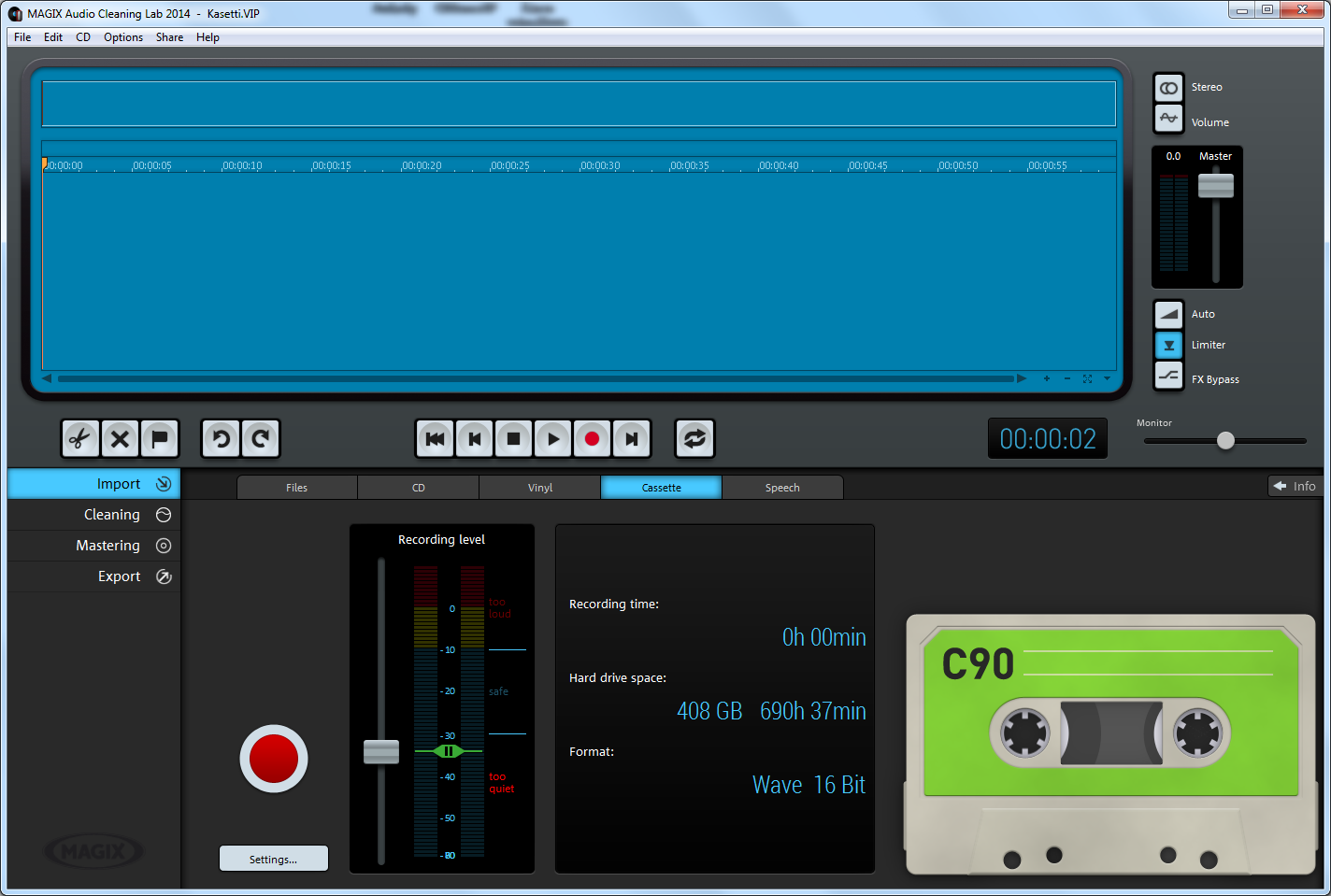This screenshot has width=1331, height=896.
Task: Set a marker with the flag button
Action: (x=159, y=438)
